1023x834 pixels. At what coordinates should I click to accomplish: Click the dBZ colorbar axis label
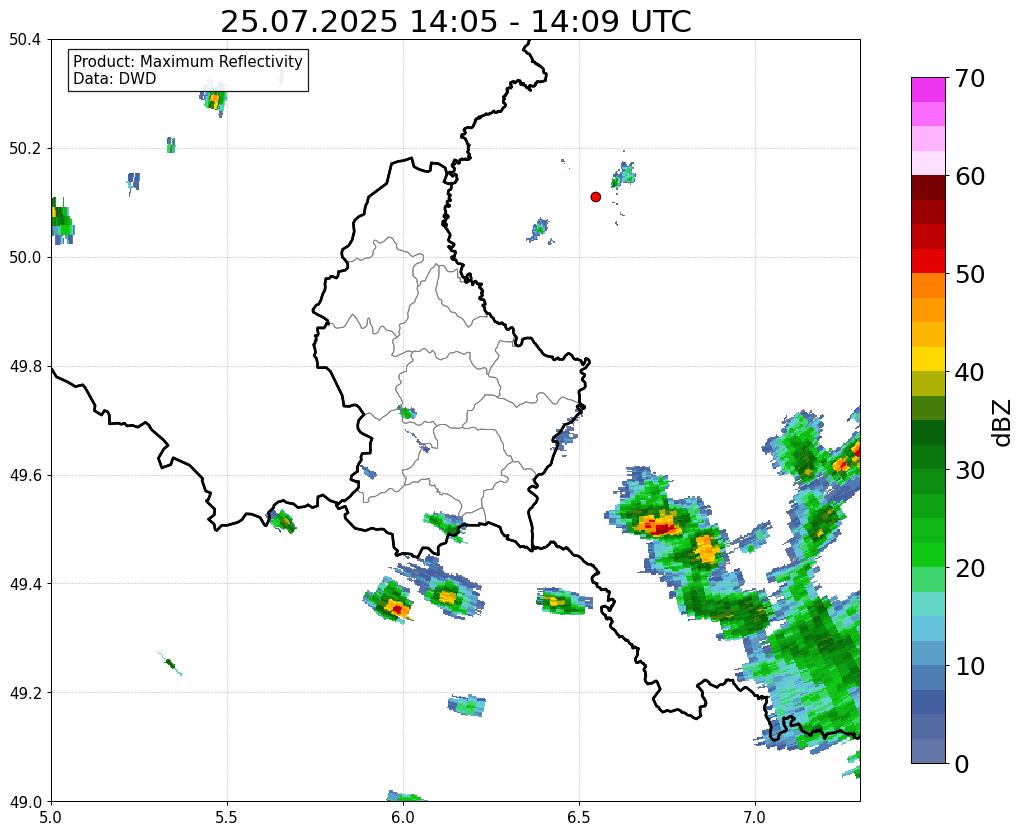tap(1003, 422)
